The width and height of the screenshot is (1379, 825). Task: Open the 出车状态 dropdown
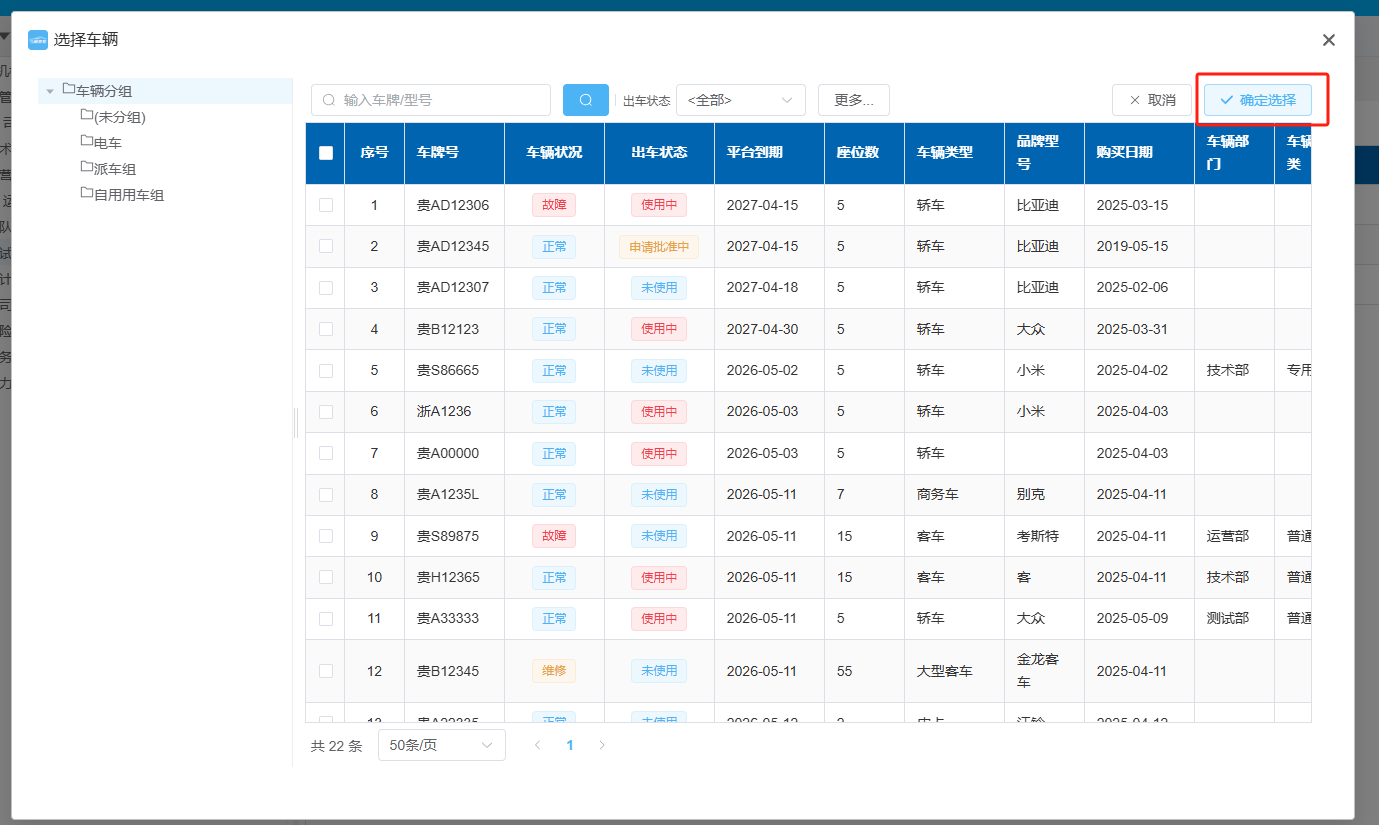pos(740,100)
